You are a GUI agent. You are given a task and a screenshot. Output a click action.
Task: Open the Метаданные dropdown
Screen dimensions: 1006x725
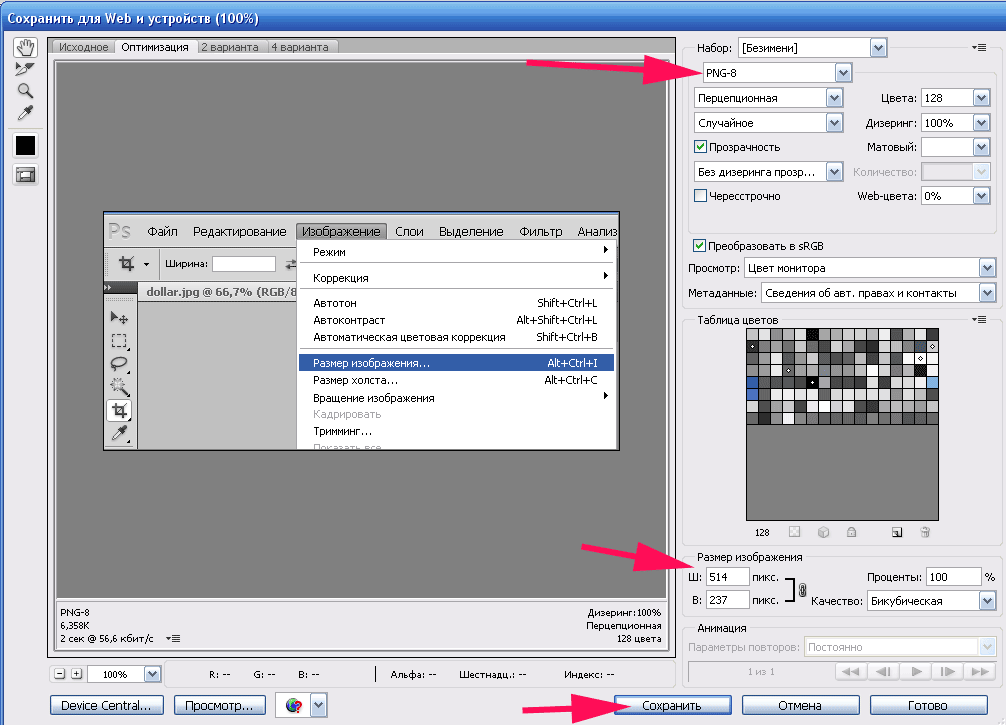point(987,293)
